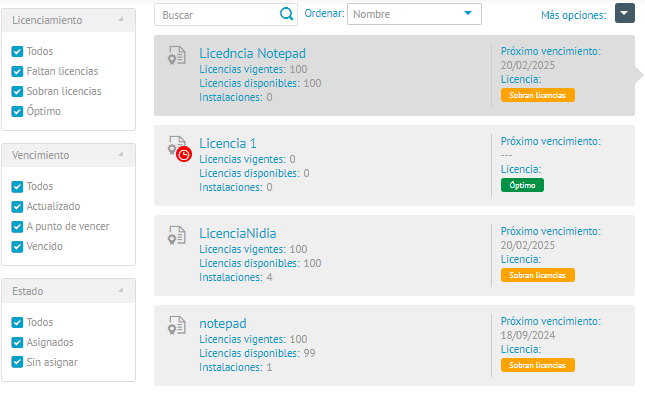Click Instalaciones: 0 on Licedncia Notepad
Image resolution: width=645 pixels, height=395 pixels.
[x=236, y=98]
